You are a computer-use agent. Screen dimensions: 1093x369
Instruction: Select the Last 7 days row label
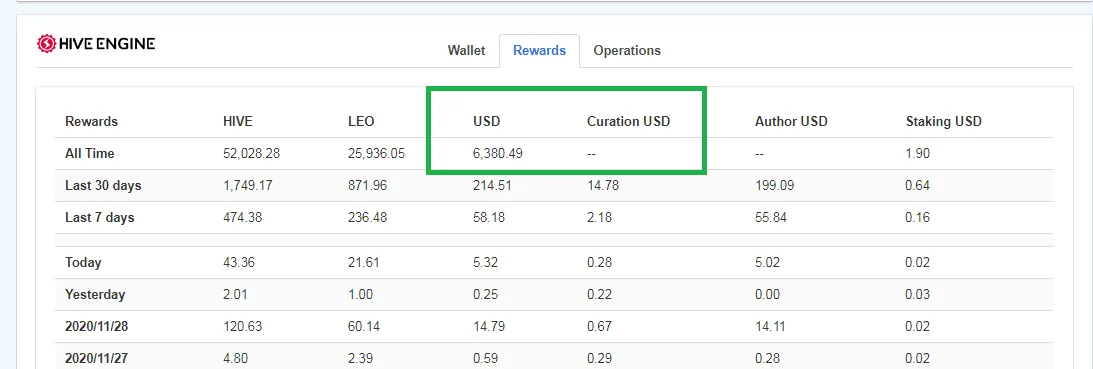point(100,218)
